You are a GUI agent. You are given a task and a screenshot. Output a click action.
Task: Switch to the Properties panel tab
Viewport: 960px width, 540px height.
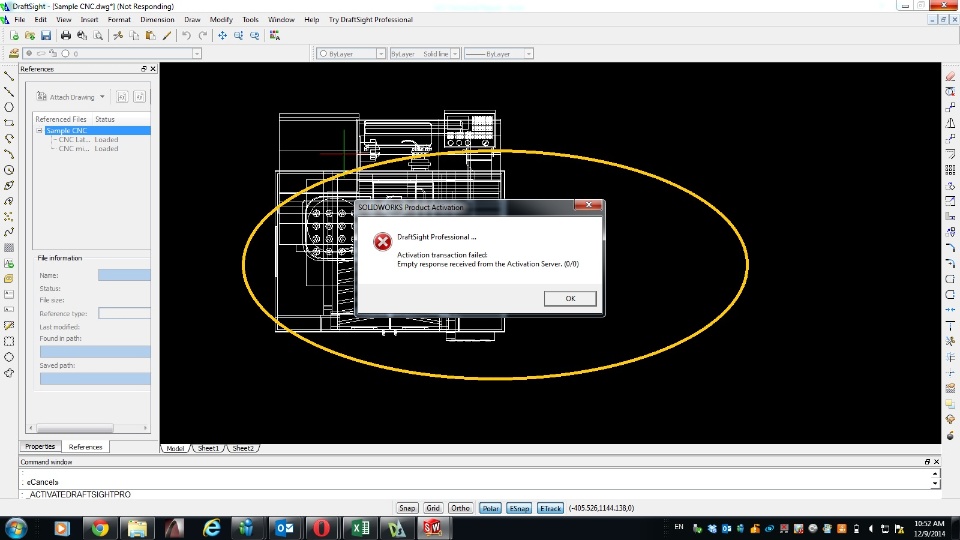click(x=40, y=446)
